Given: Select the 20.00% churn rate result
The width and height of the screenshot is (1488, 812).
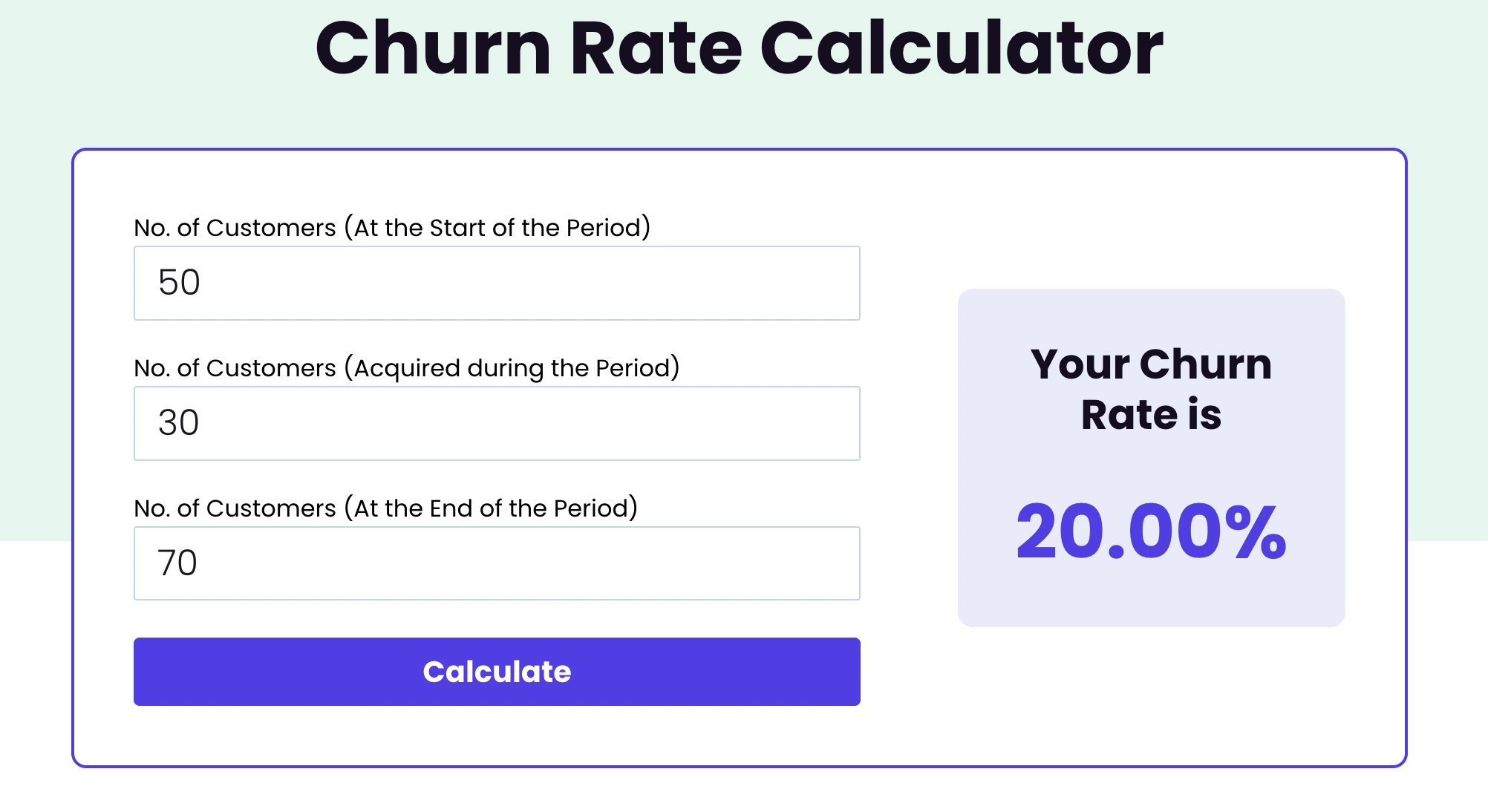Looking at the screenshot, I should tap(1151, 531).
